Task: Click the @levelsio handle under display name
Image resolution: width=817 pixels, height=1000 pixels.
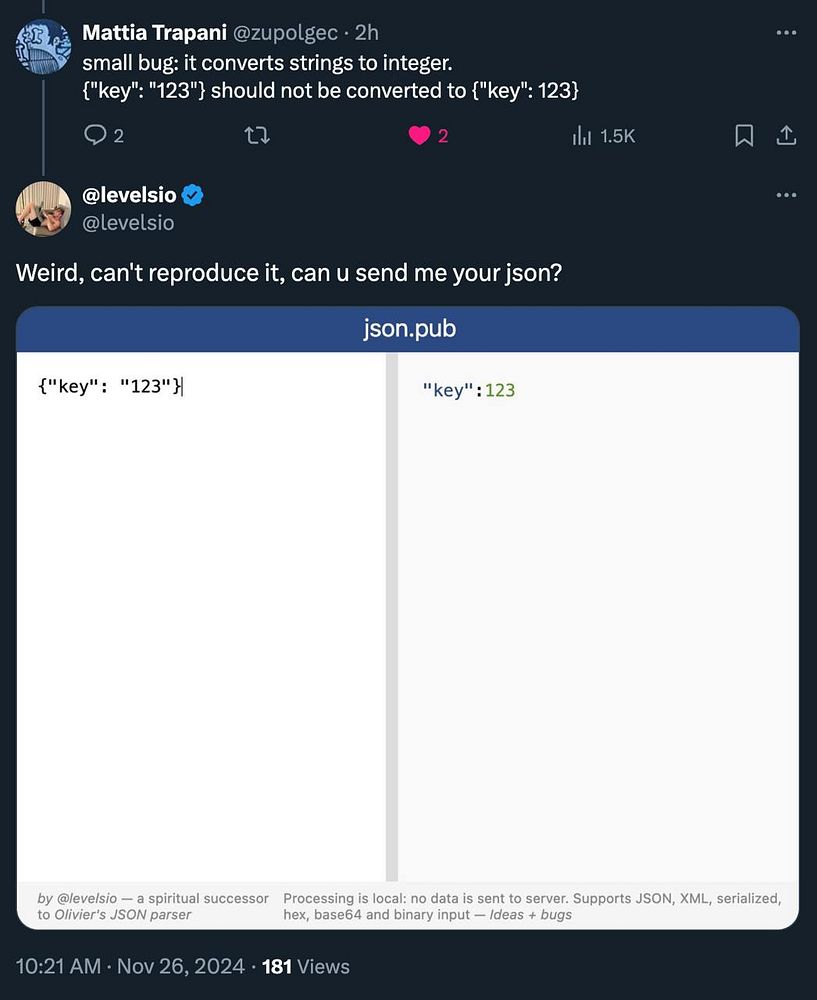Action: click(x=128, y=222)
